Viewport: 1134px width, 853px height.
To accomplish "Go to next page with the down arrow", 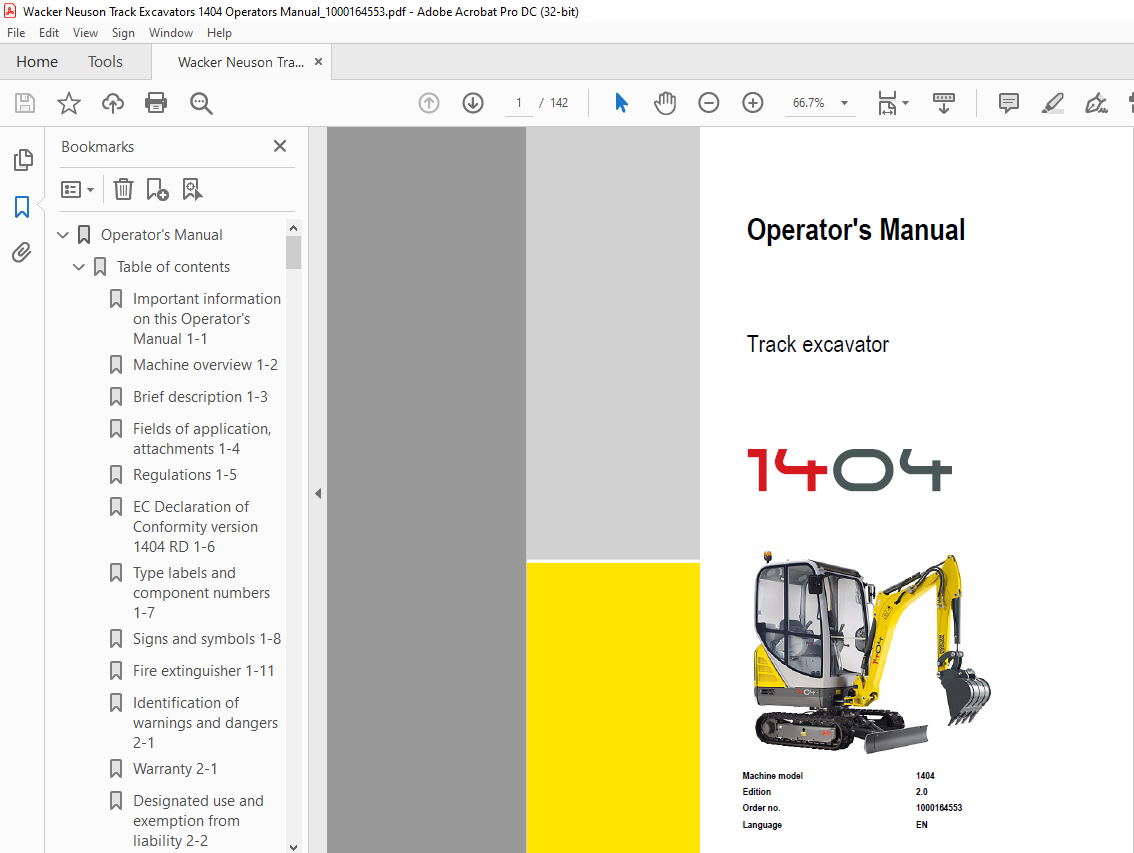I will [473, 103].
